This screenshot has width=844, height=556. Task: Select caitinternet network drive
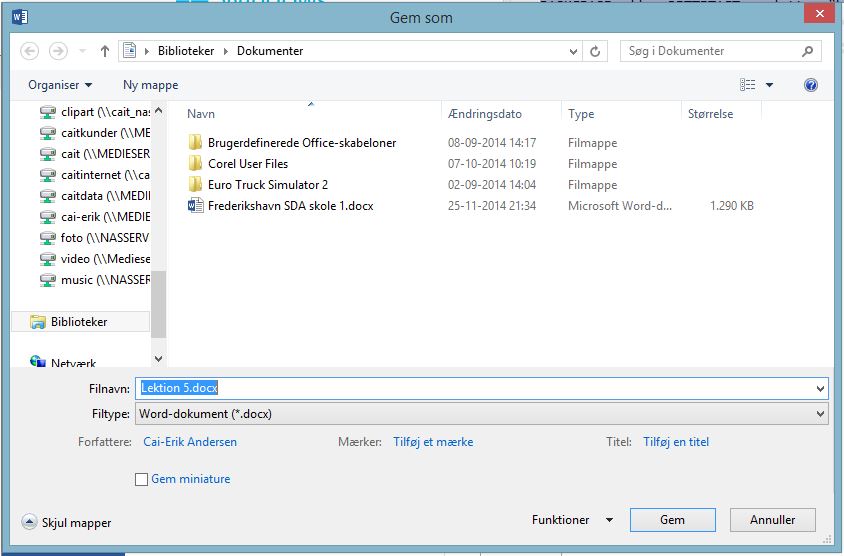click(95, 175)
